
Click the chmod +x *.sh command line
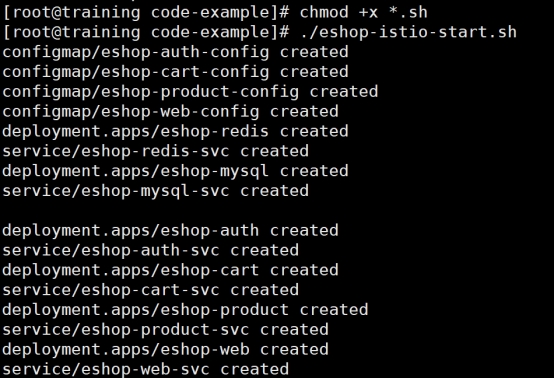[215, 12]
